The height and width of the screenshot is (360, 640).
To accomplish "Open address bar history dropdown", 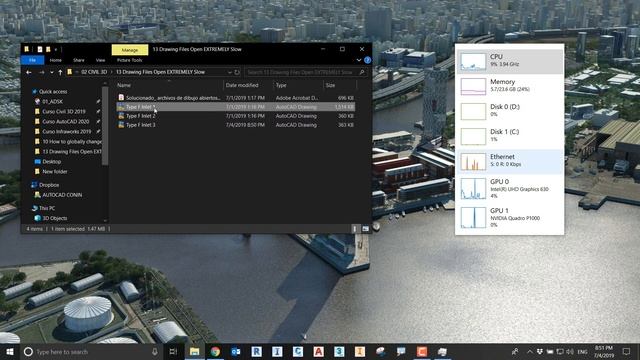I will tap(229, 72).
